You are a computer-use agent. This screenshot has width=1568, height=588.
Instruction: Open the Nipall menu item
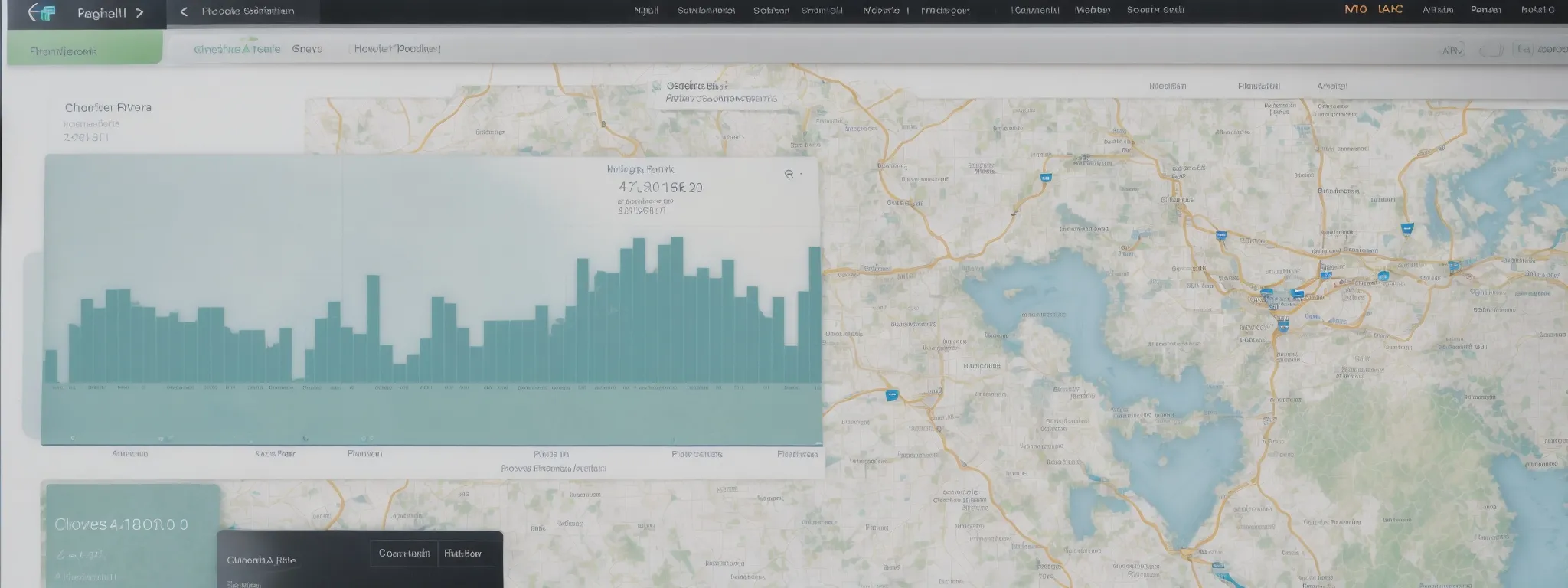point(646,11)
